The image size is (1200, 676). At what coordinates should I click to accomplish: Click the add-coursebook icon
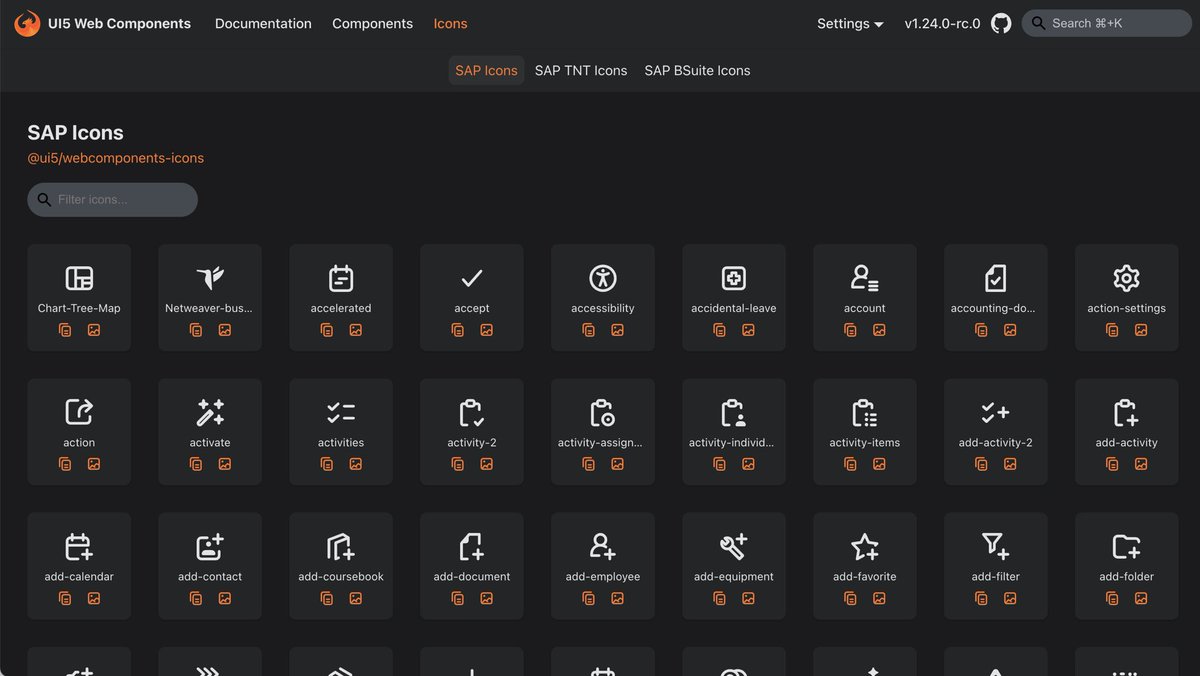pyautogui.click(x=341, y=546)
